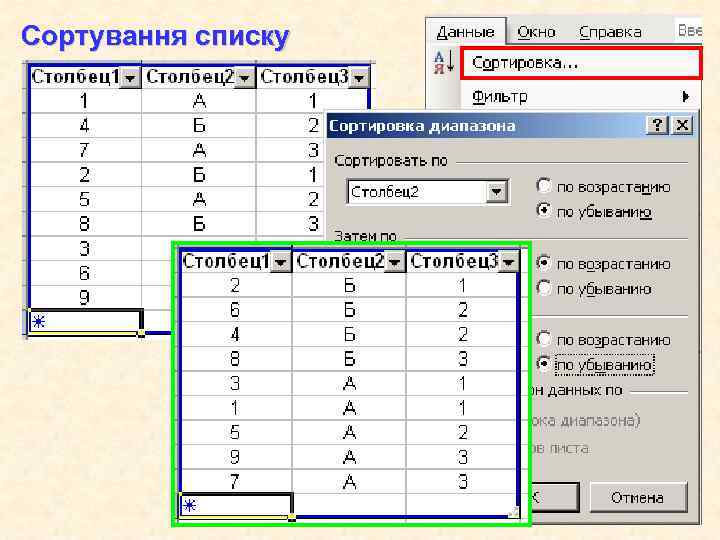Select 'по возрастанию' radio in the last sort group
Screen dimensions: 720x540
tap(544, 339)
